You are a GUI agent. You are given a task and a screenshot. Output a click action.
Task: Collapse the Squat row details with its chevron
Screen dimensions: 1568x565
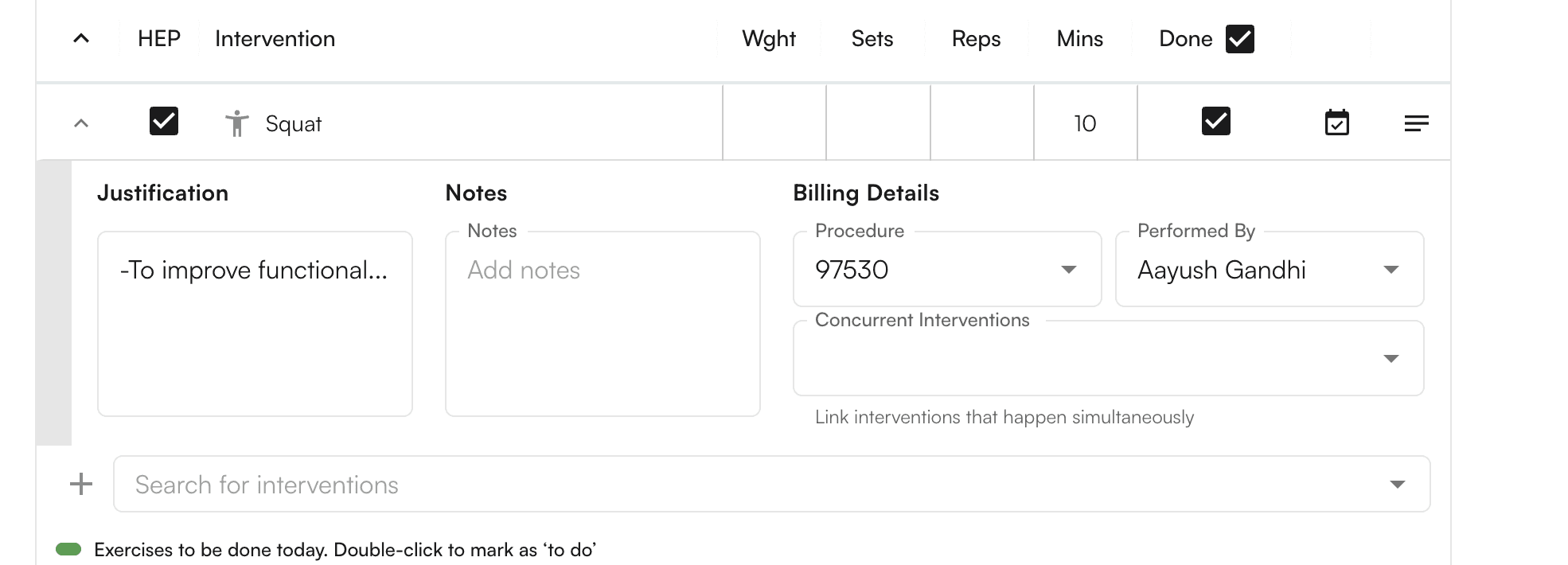[80, 123]
